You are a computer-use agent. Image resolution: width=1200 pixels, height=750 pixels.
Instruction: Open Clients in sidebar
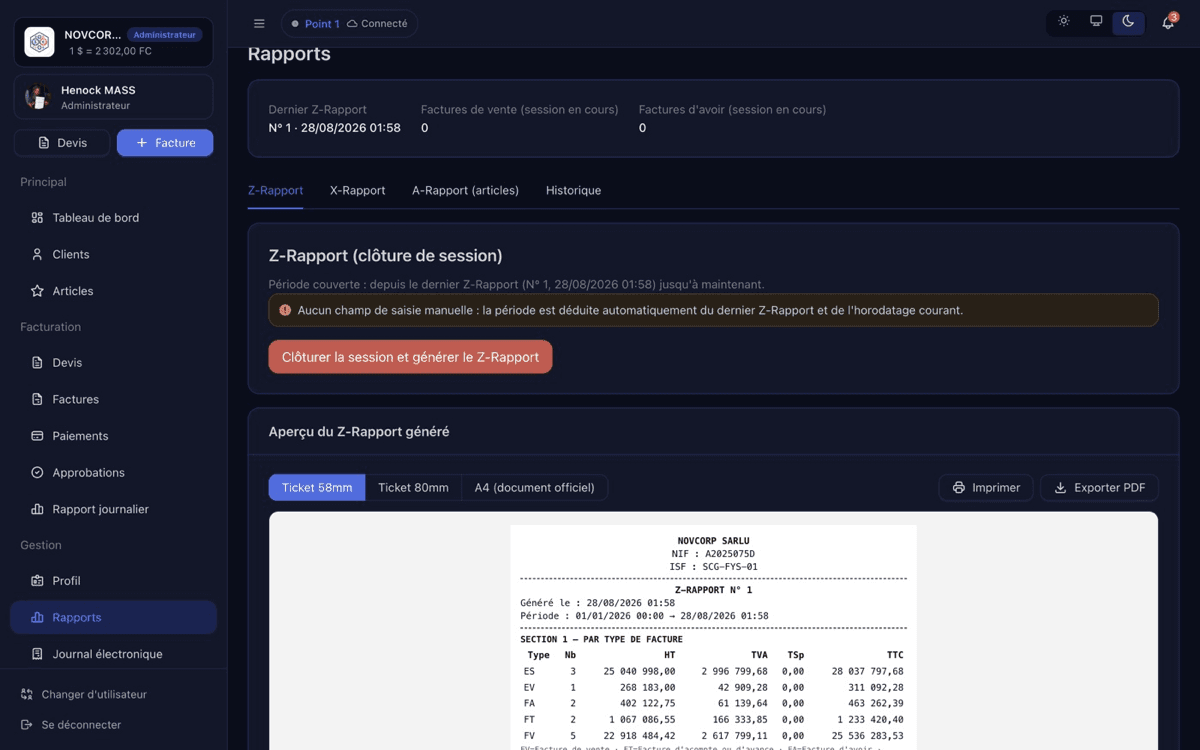point(113,255)
